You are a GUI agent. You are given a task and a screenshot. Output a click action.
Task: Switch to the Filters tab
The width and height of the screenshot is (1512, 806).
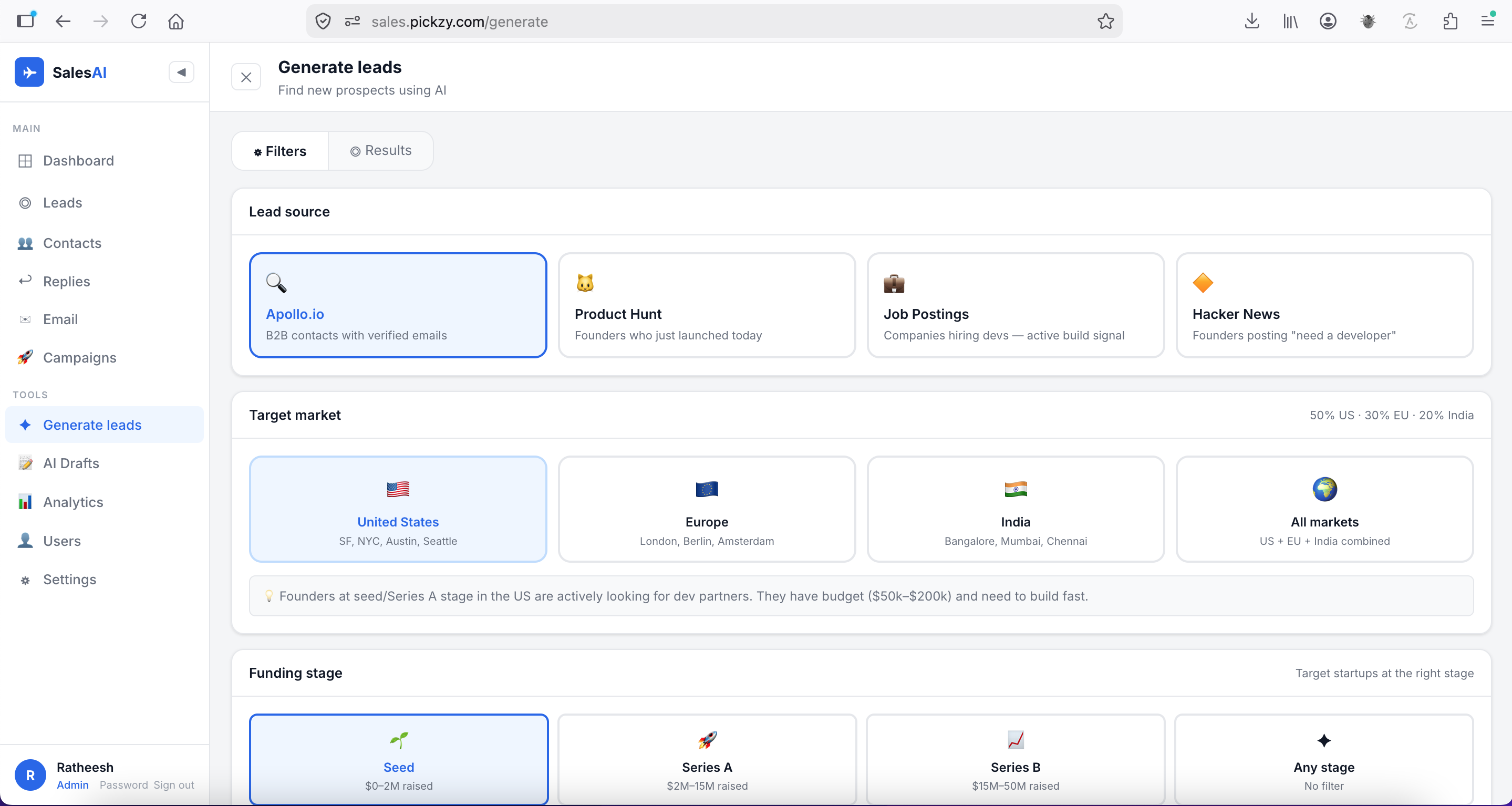point(280,151)
